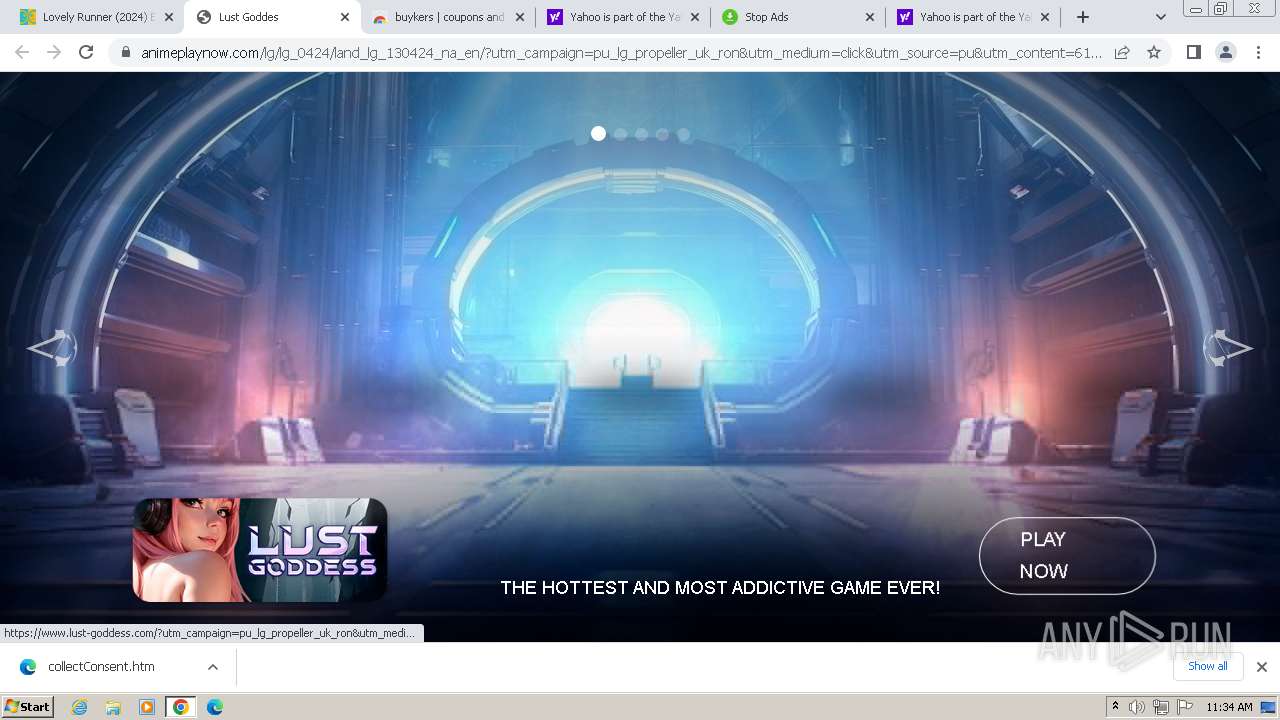1280x720 pixels.
Task: Open the Chrome profile menu
Action: coord(1225,52)
